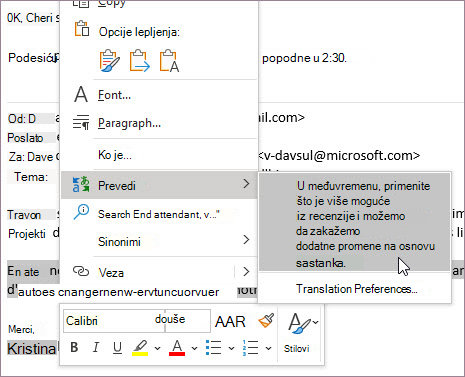
Task: Click the Veza link menu entry
Action: pyautogui.click(x=147, y=272)
